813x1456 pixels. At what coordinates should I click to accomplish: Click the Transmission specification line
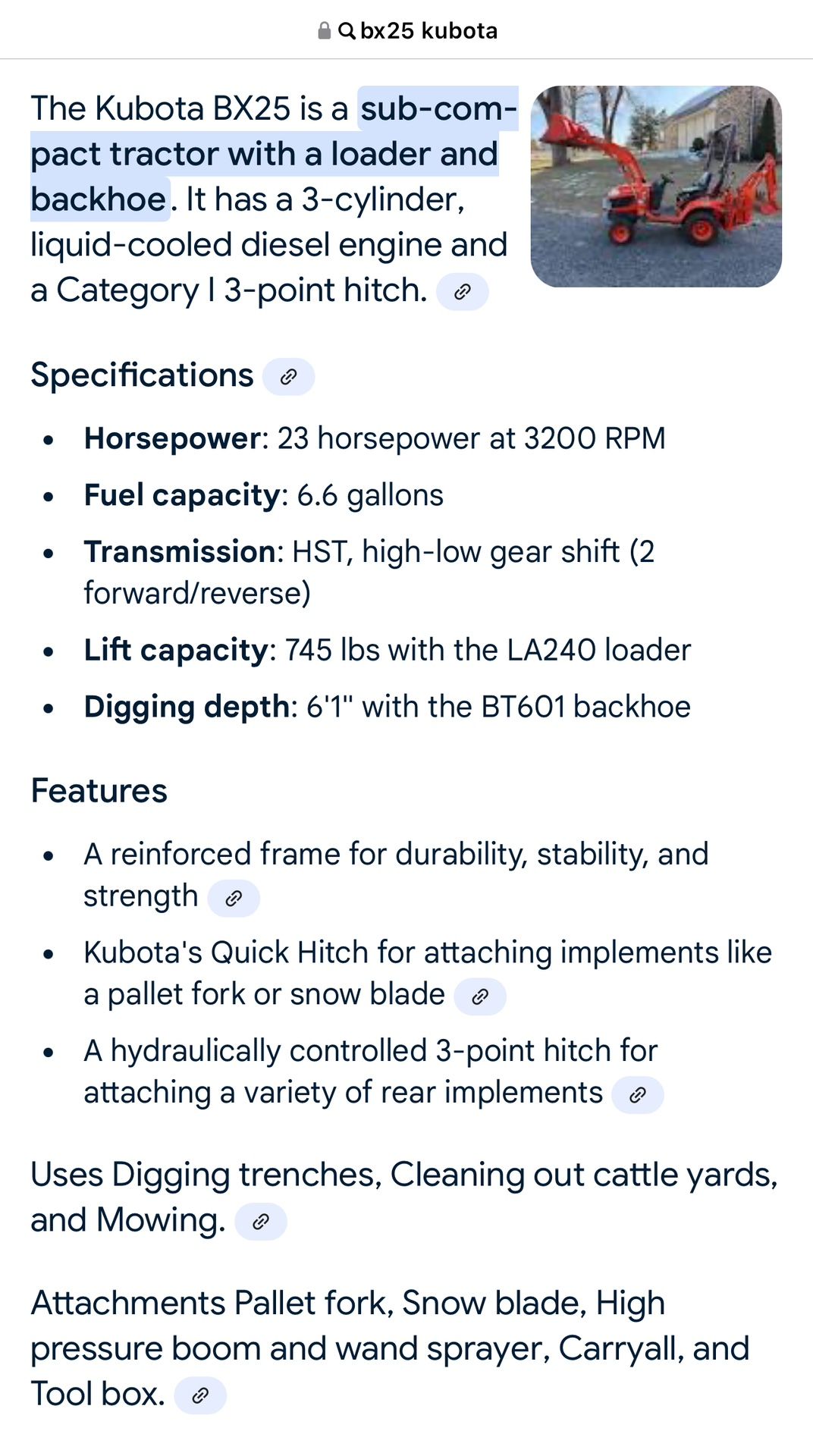[369, 573]
